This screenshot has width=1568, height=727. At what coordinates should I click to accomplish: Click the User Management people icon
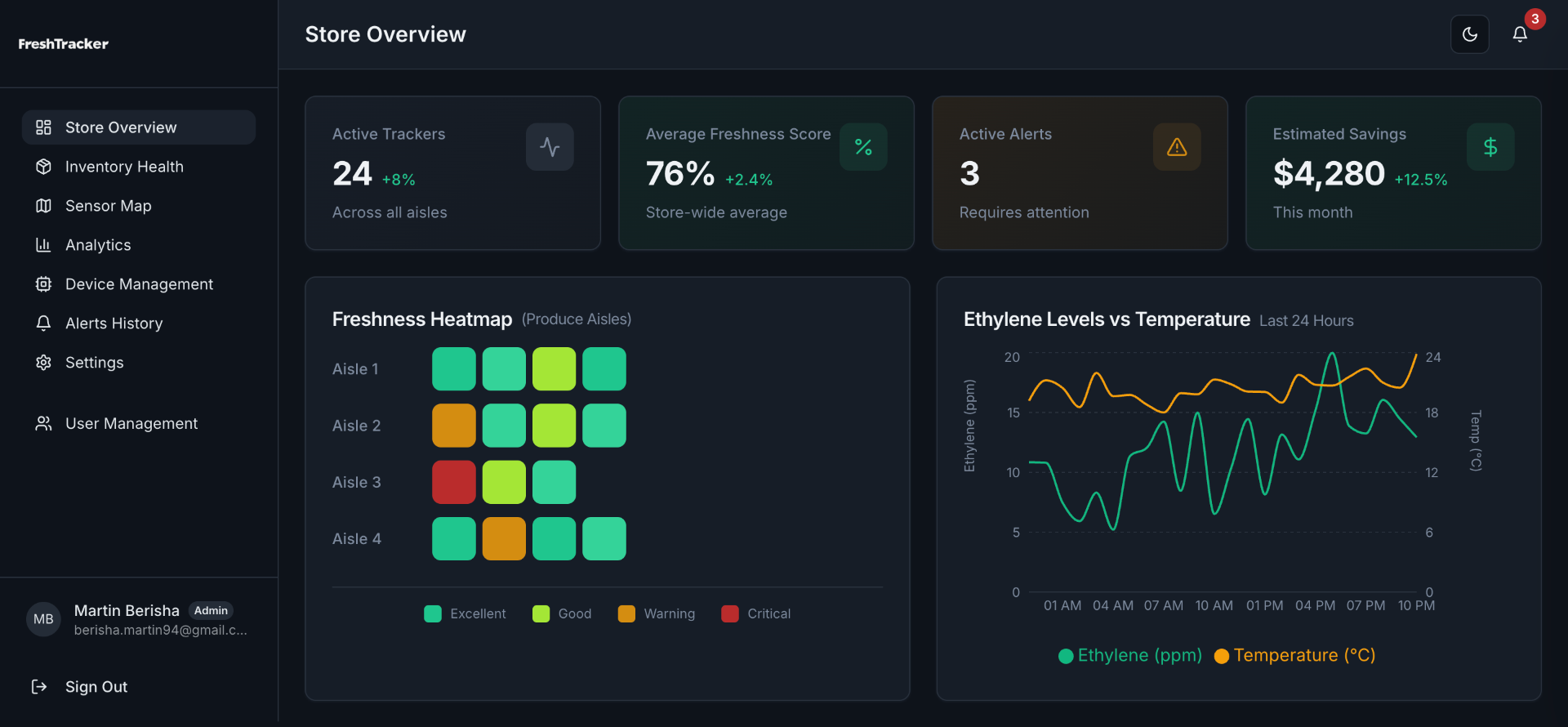coord(43,424)
